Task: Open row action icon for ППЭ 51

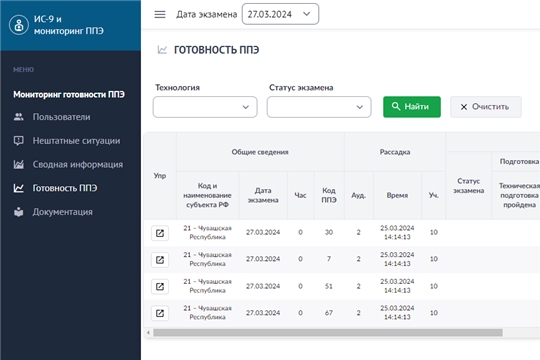Action: pos(160,287)
